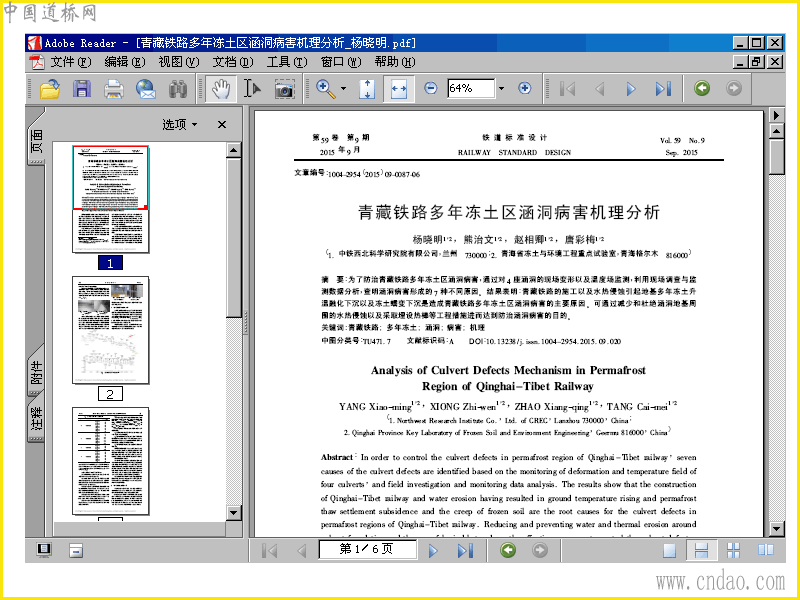Switch to the 页面 side tab
The image size is (800, 600).
pyautogui.click(x=37, y=141)
